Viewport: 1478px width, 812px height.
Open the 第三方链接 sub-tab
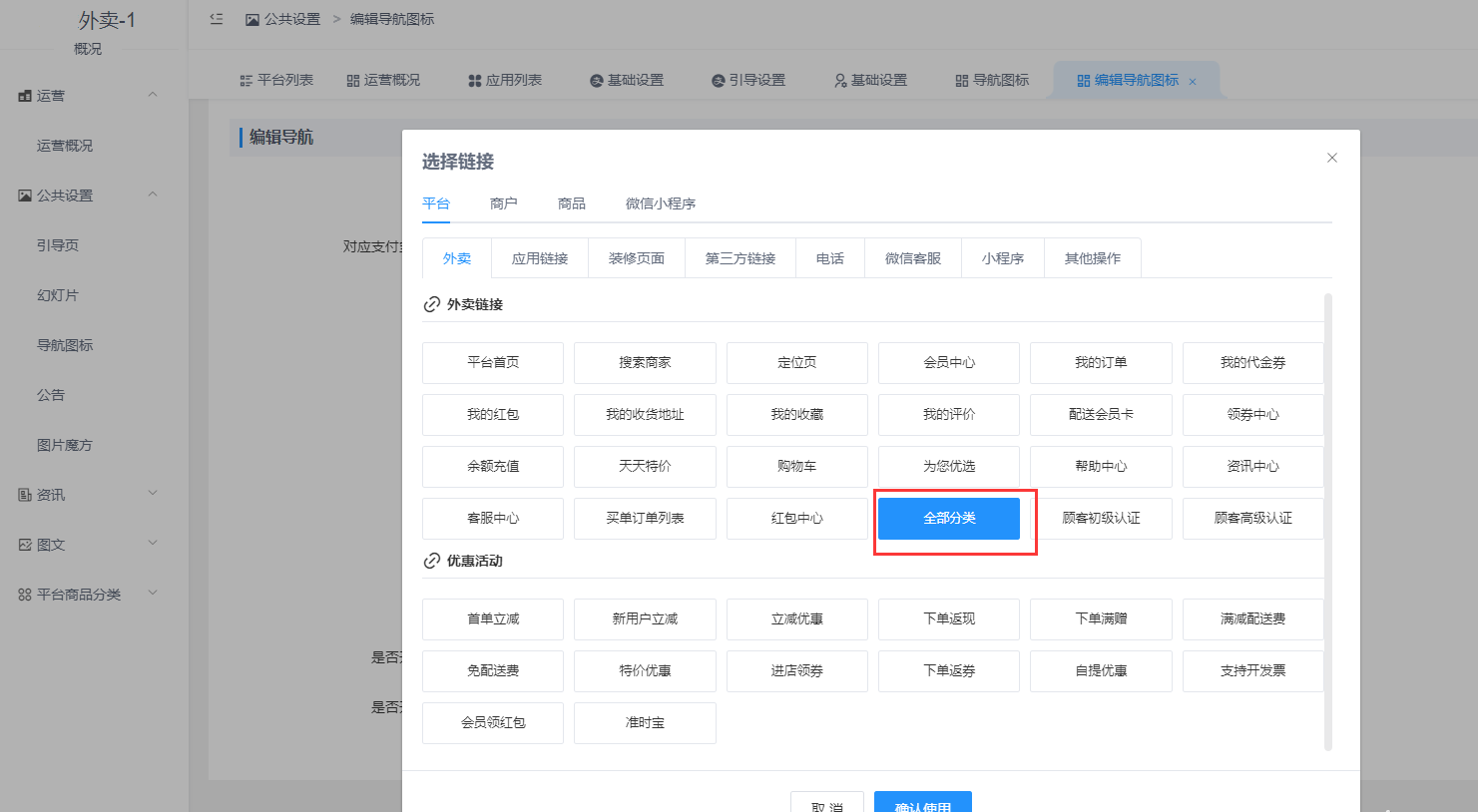[739, 258]
